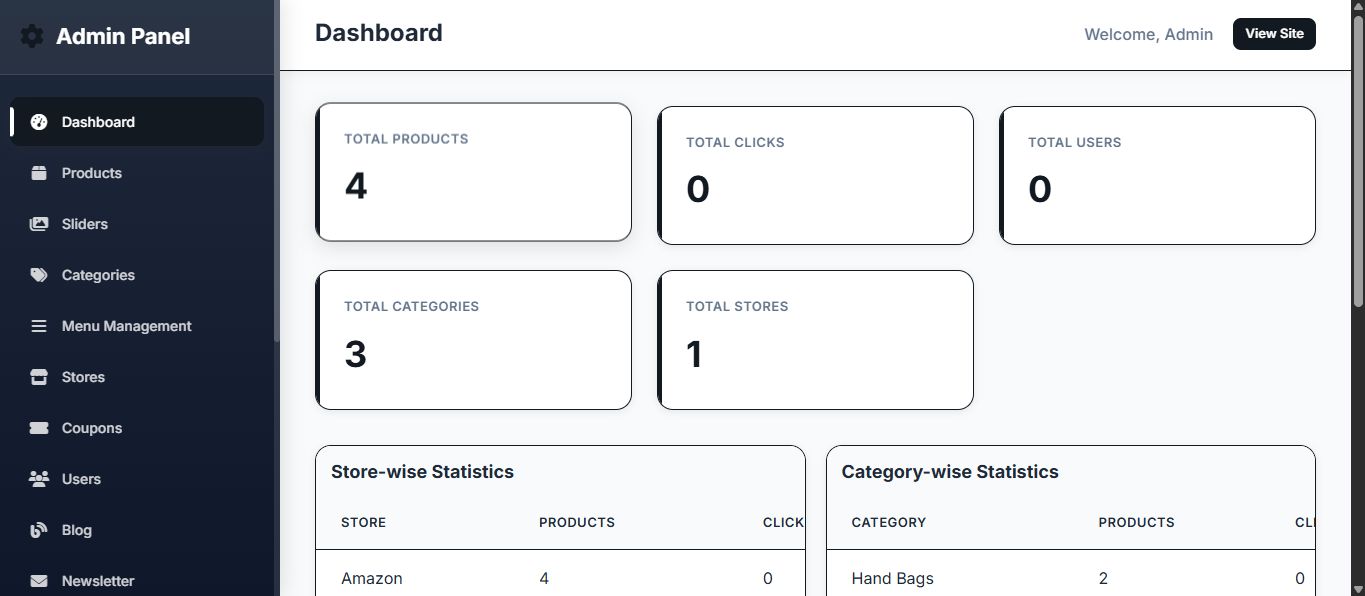
Task: Click the Hand Bags category row
Action: [1070, 578]
